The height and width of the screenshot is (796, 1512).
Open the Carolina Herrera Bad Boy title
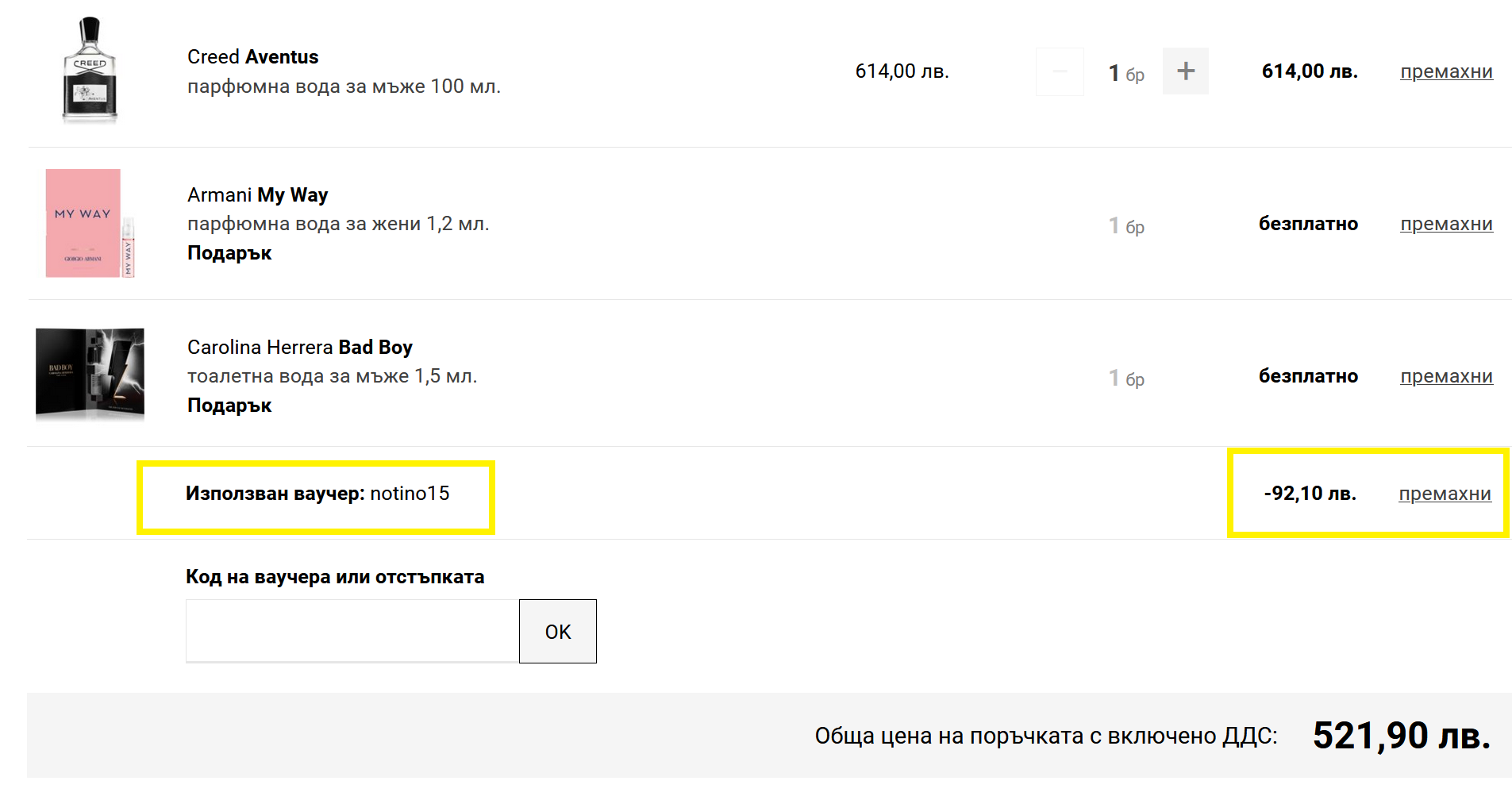click(x=299, y=348)
